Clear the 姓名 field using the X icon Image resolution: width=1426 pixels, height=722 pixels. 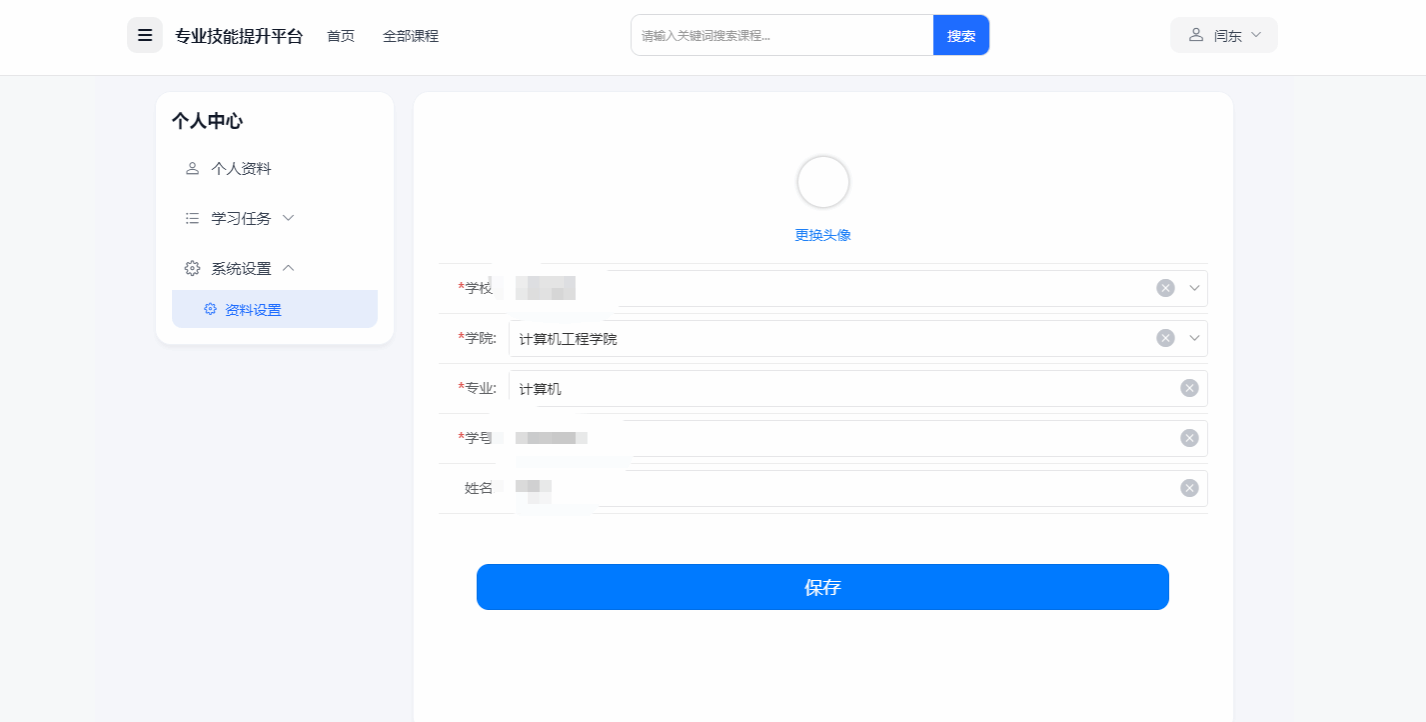1189,488
